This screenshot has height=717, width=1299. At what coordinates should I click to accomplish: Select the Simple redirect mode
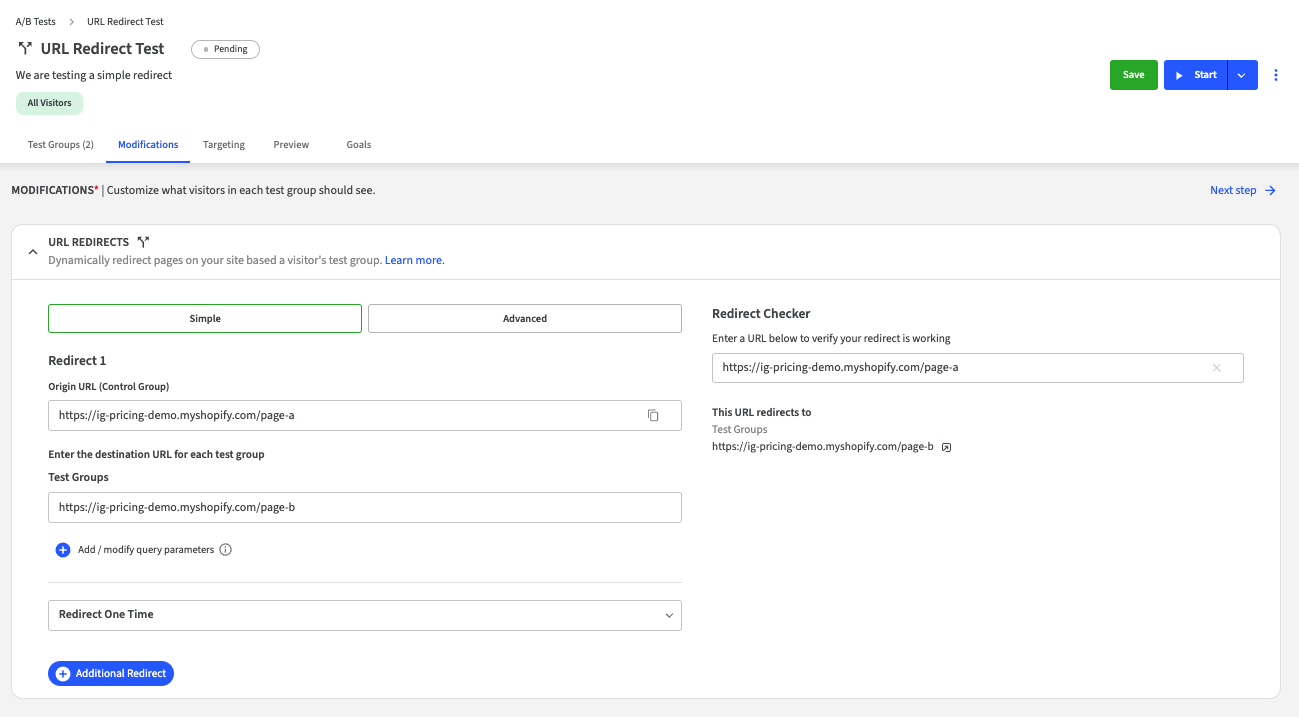[205, 318]
